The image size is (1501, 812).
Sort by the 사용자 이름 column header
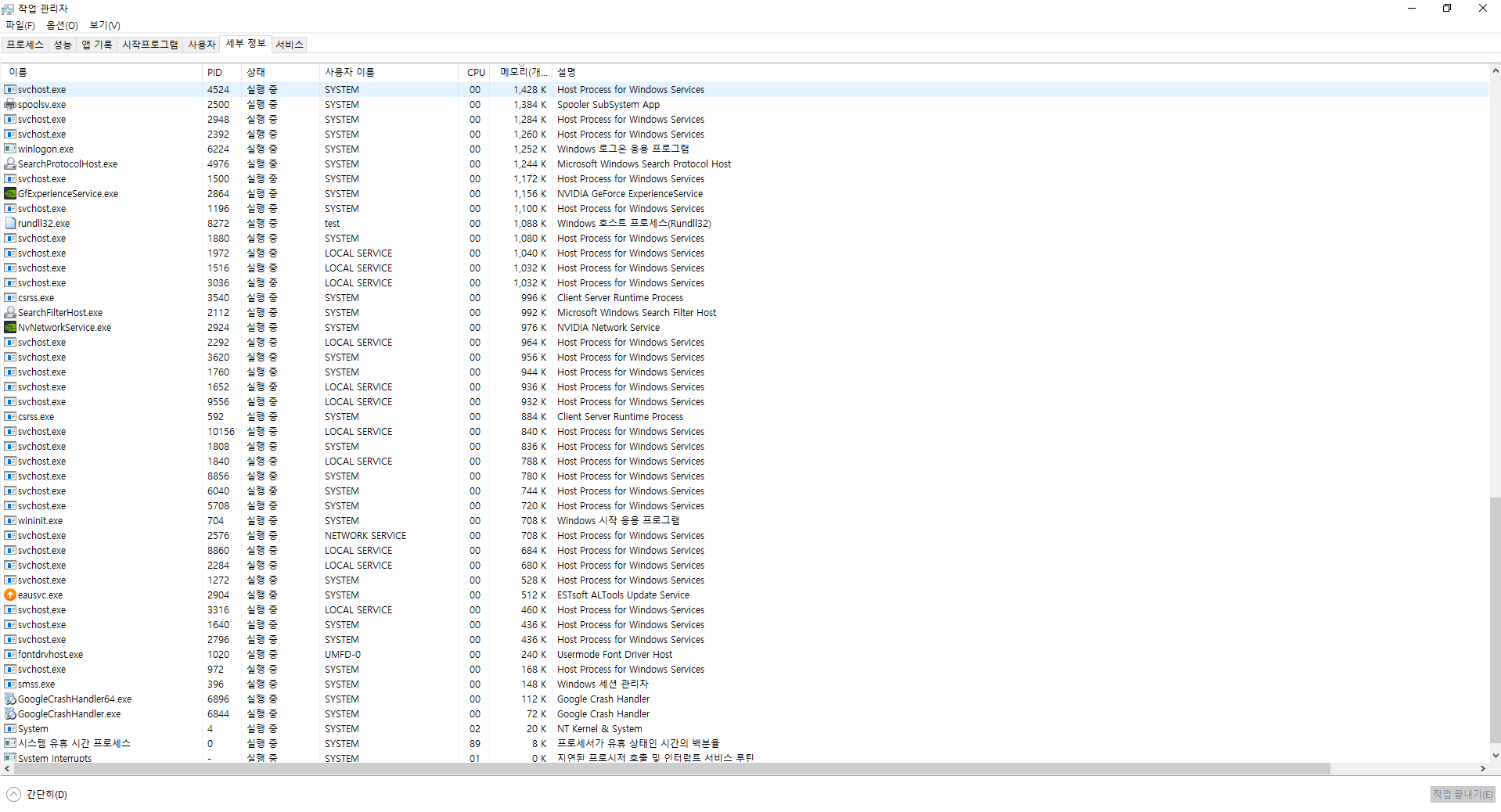pos(389,72)
